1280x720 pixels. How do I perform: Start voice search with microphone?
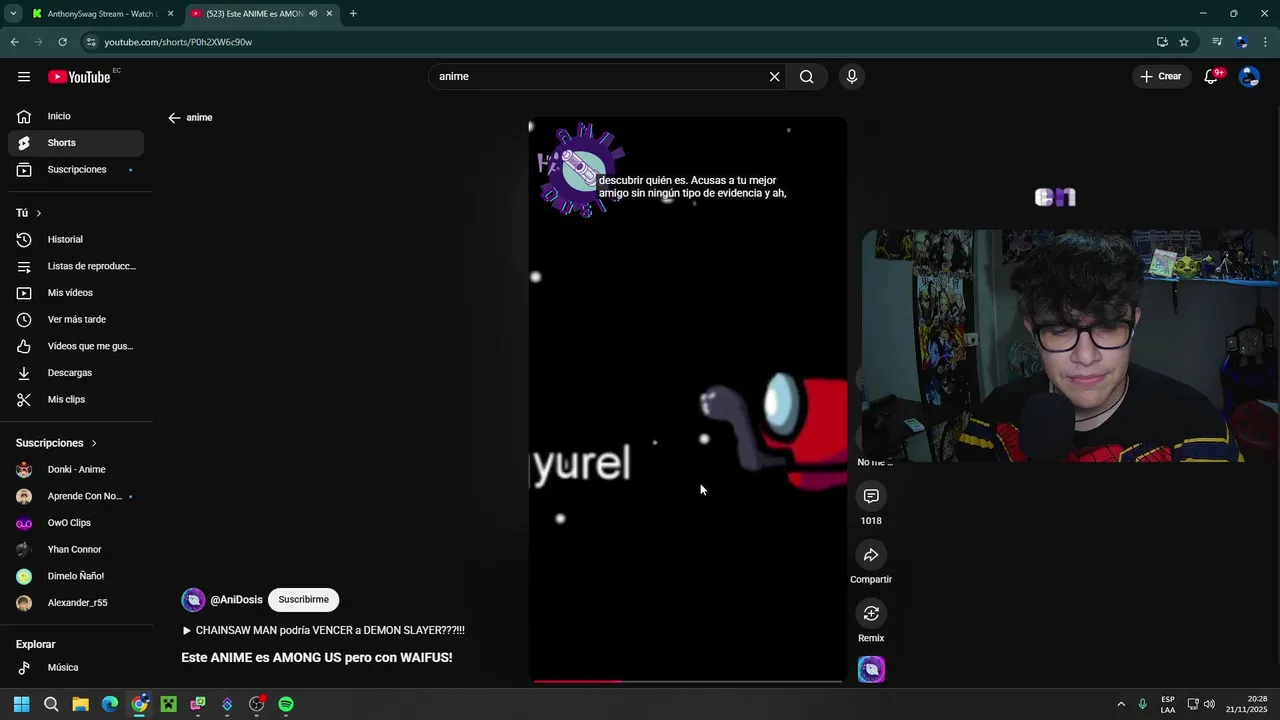[x=852, y=77]
